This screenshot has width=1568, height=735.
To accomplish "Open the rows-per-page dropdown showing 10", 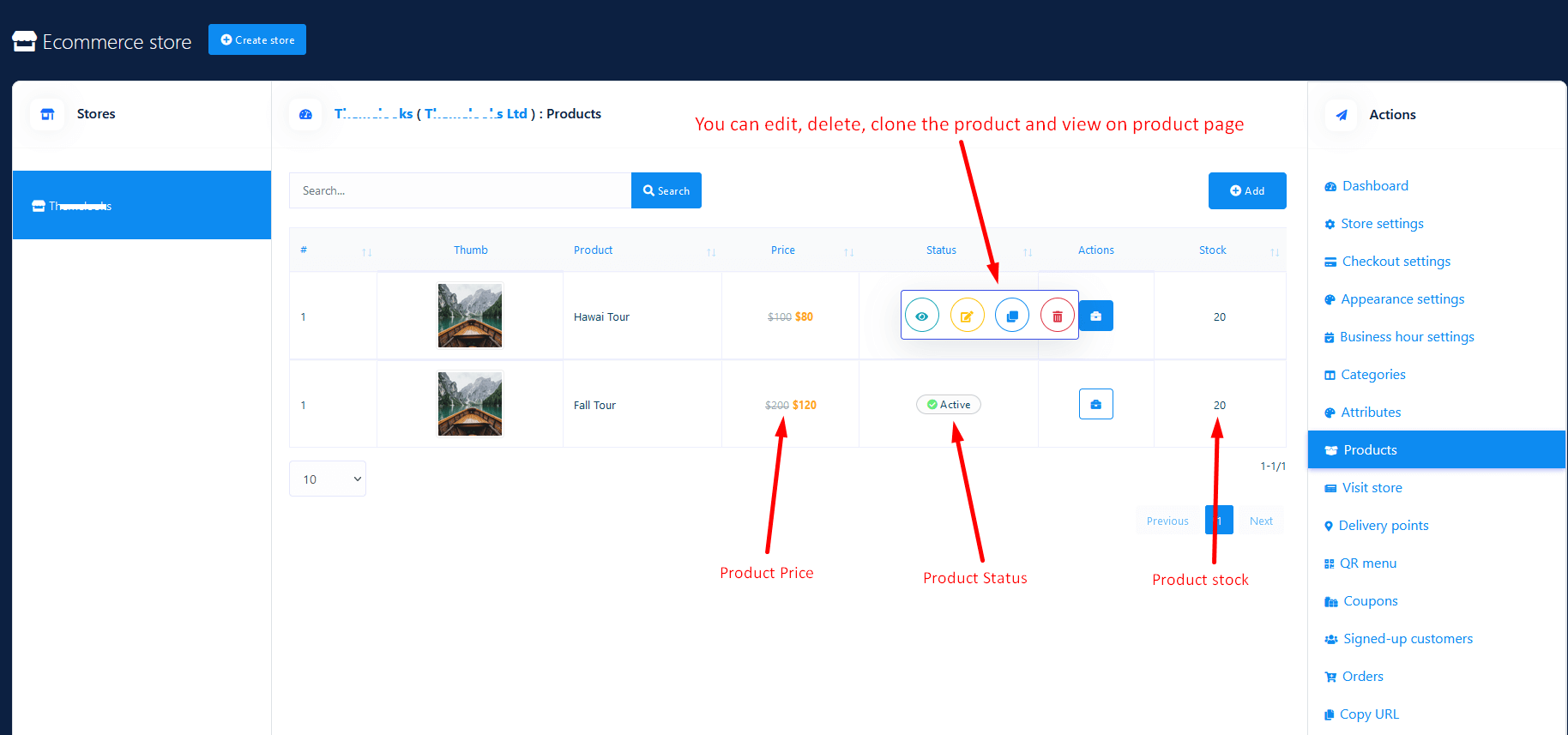I will click(x=327, y=479).
